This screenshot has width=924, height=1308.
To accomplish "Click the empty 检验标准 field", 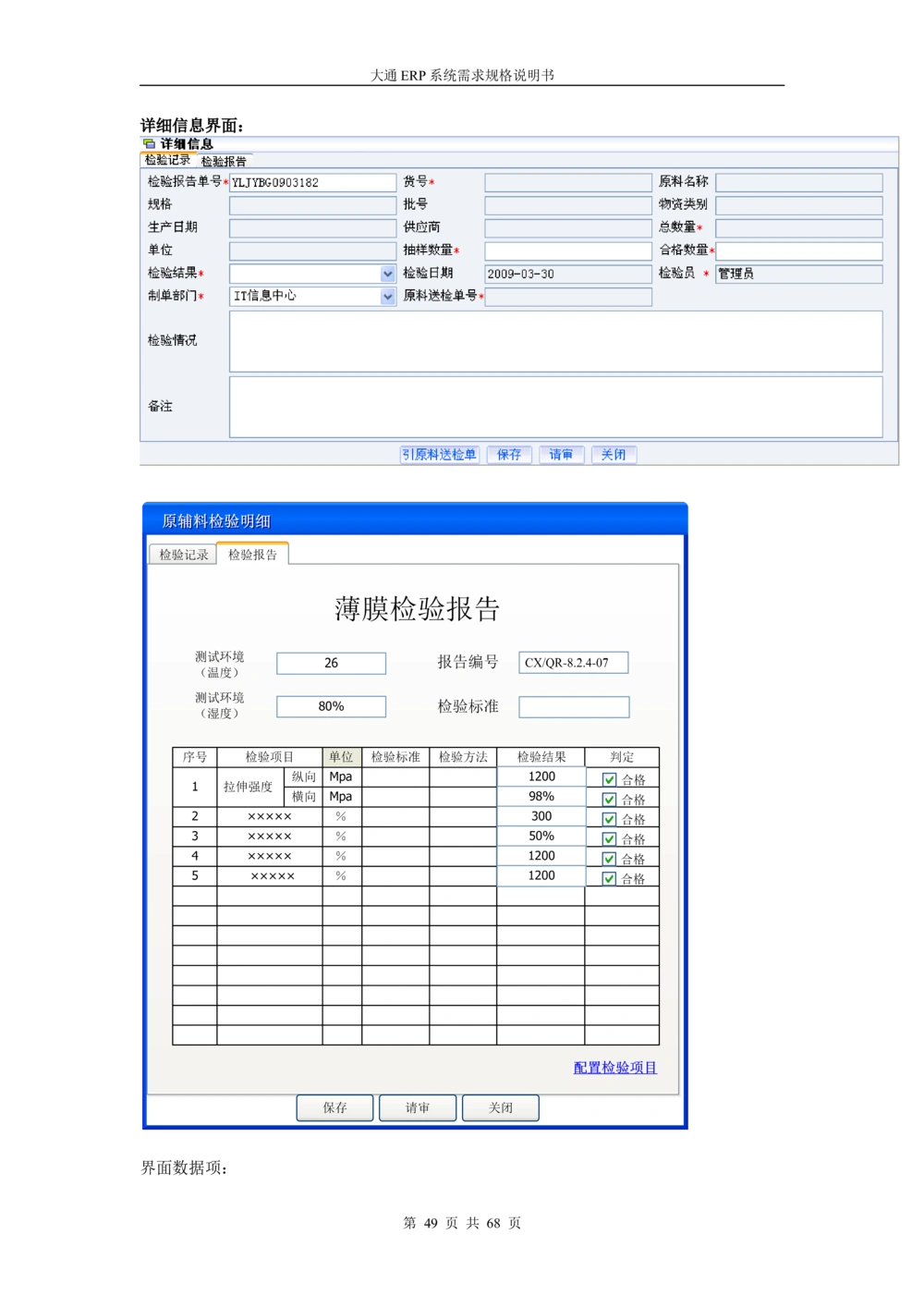I will (573, 706).
